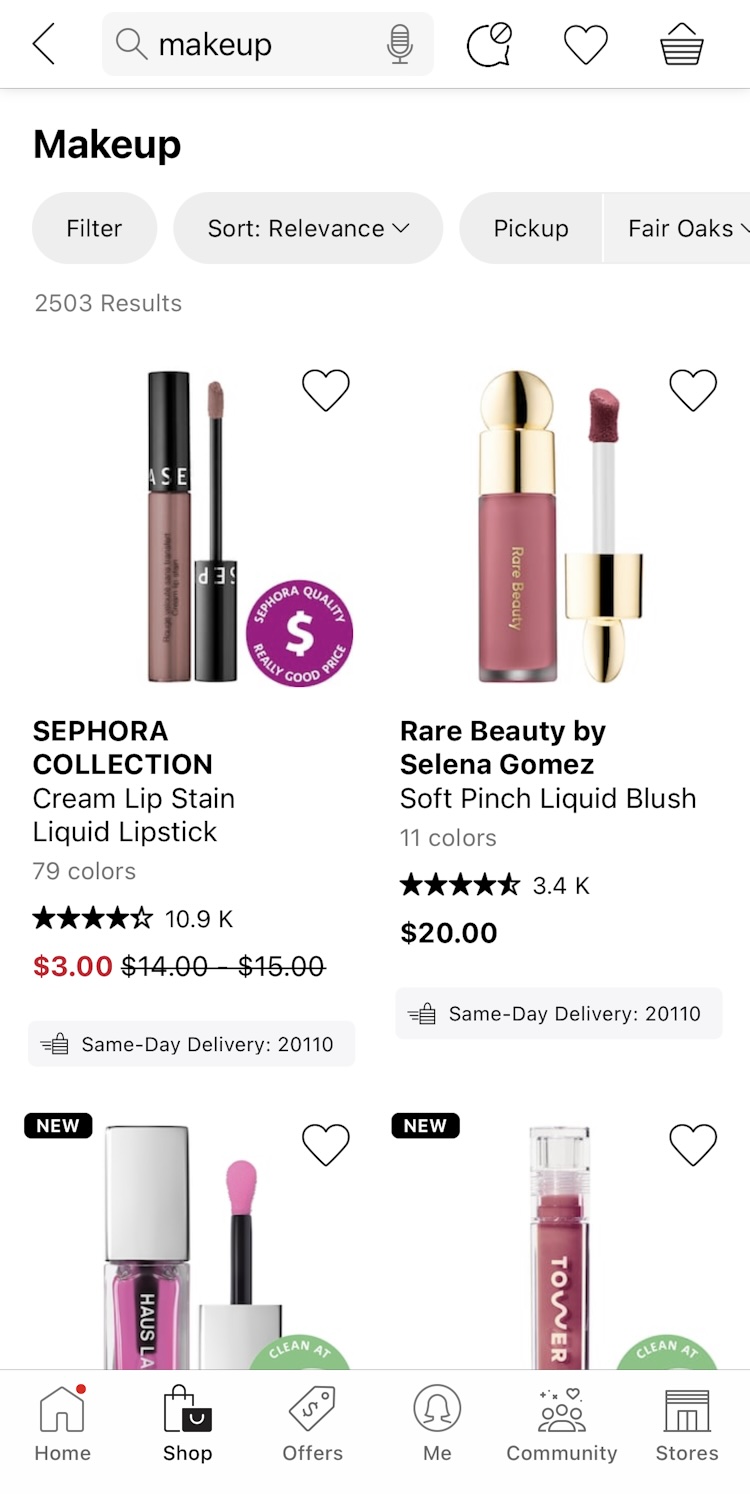Tap the makeup search field
The width and height of the screenshot is (750, 1494).
[260, 45]
